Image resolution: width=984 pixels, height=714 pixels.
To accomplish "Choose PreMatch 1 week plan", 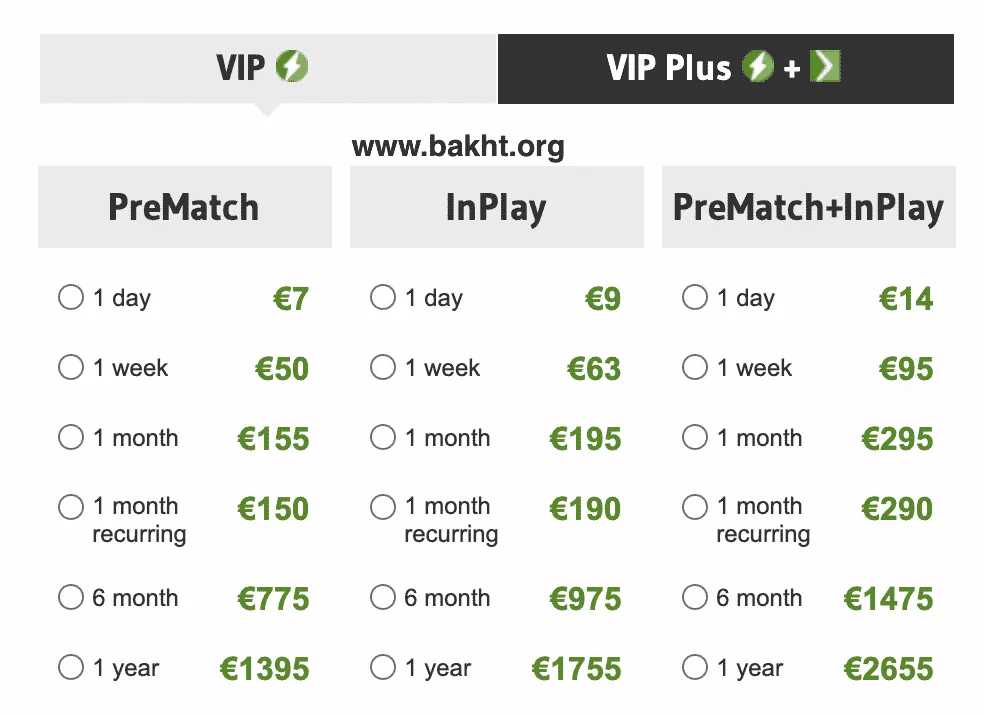I will pyautogui.click(x=71, y=368).
